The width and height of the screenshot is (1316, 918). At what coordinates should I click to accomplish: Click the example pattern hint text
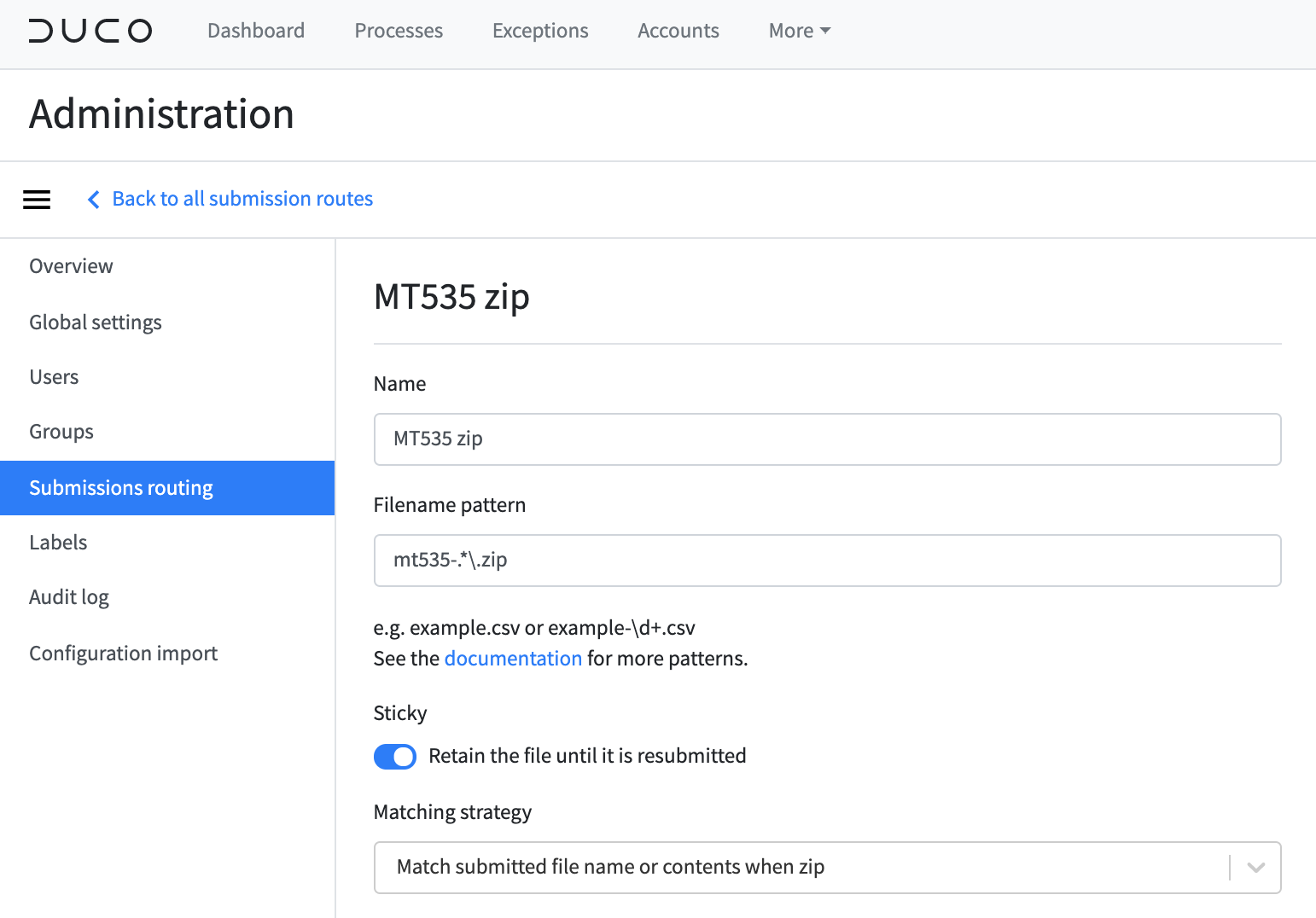pyautogui.click(x=534, y=628)
